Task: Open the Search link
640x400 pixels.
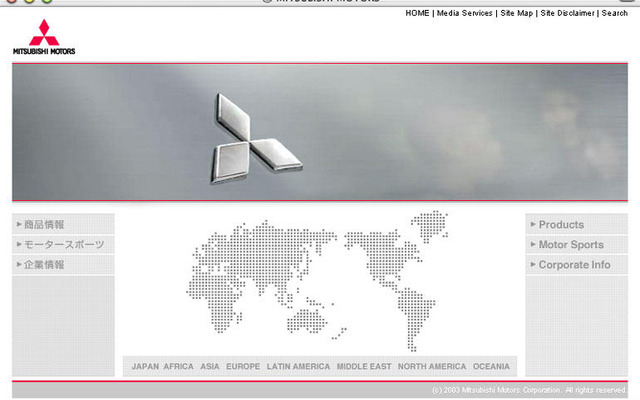Action: (614, 13)
